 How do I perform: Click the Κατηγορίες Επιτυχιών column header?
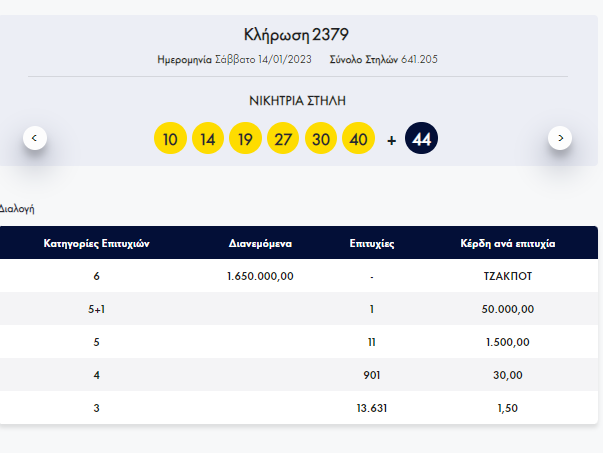[x=97, y=243]
